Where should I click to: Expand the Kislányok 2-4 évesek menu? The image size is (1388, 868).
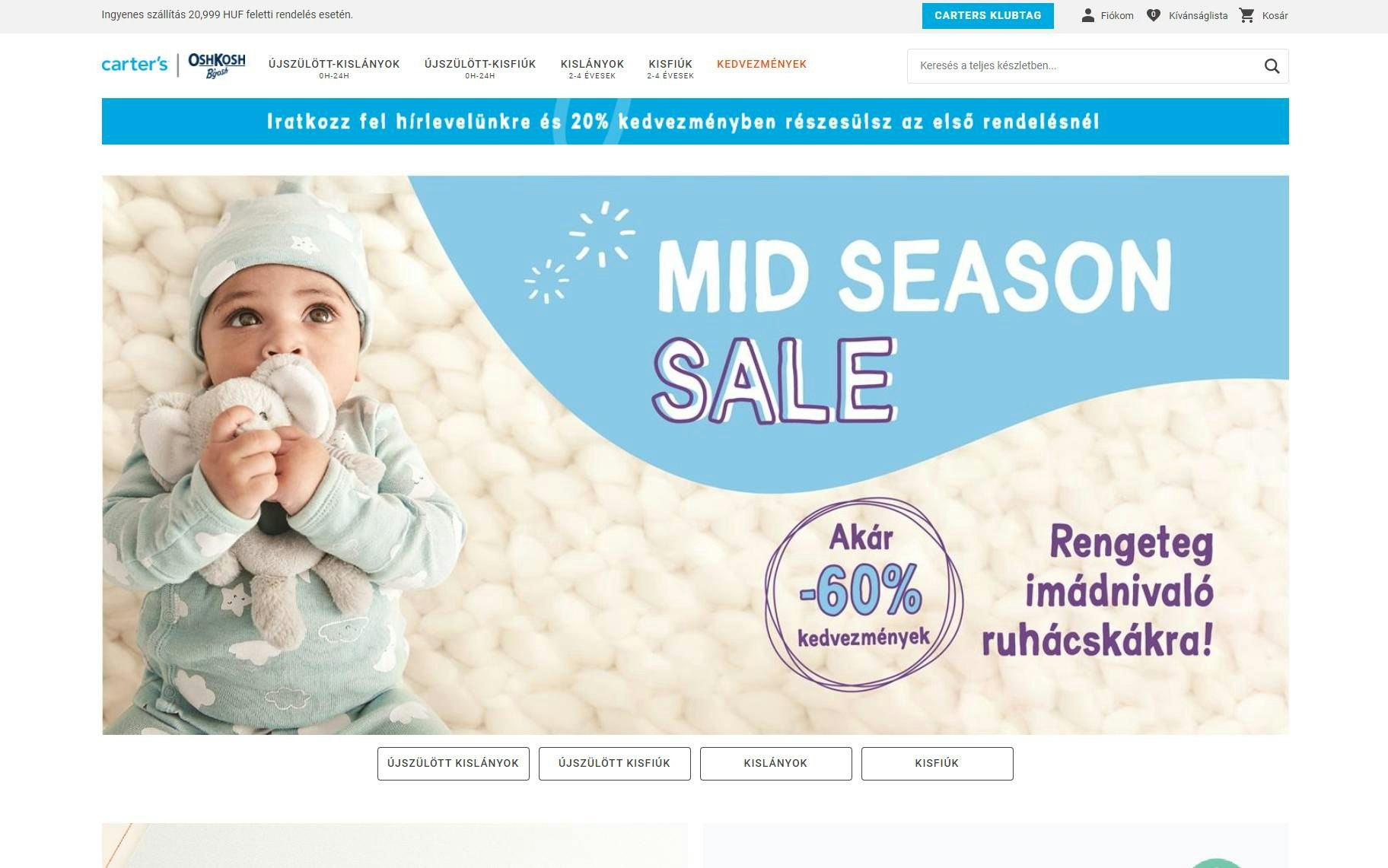(592, 68)
